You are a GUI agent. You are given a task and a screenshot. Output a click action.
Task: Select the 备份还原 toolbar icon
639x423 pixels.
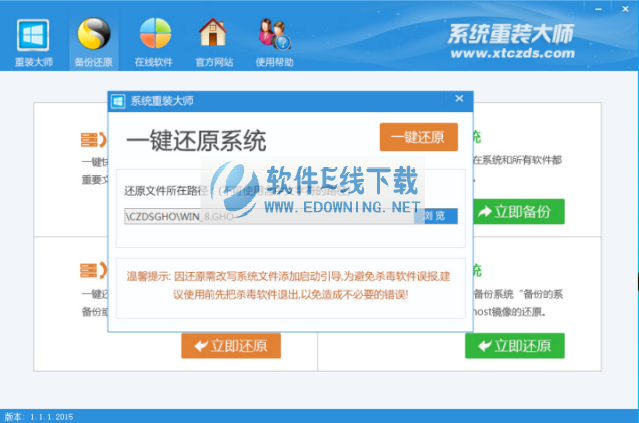click(93, 40)
